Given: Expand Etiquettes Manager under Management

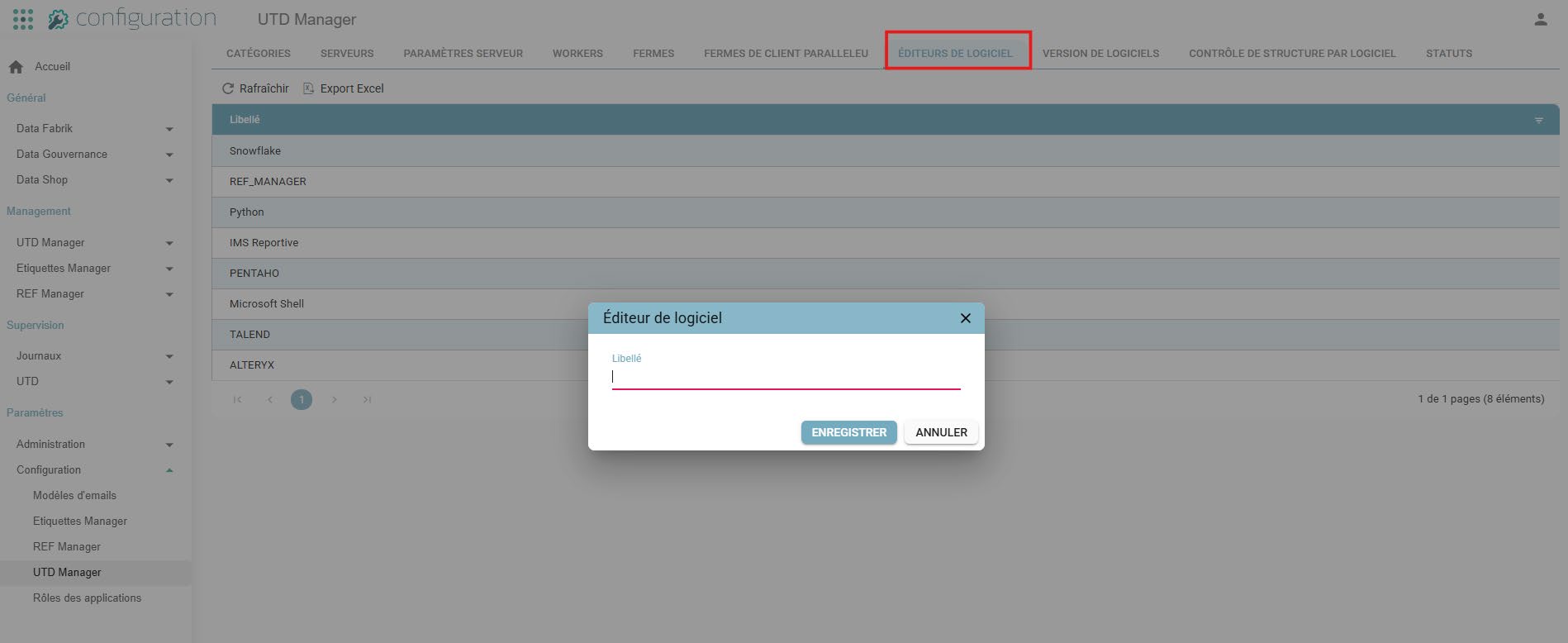Looking at the screenshot, I should pos(169,269).
